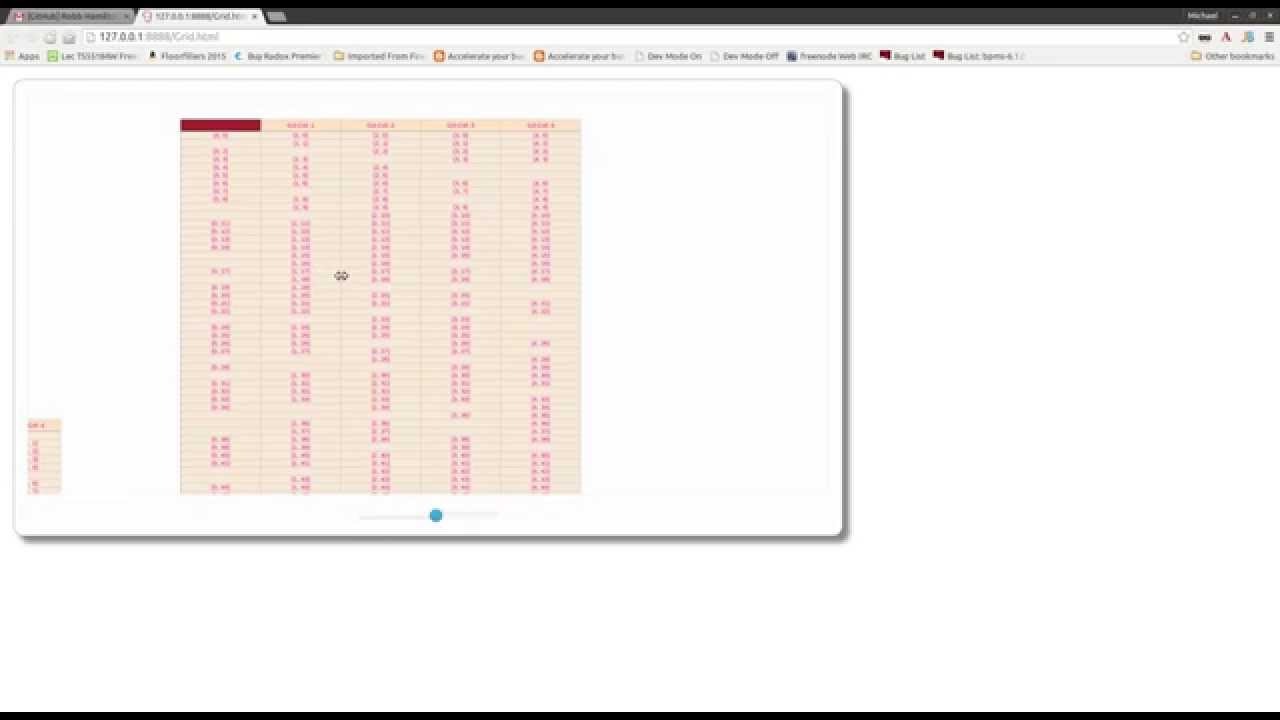Click the red A extension icon
The image size is (1280, 720).
tap(1226, 37)
